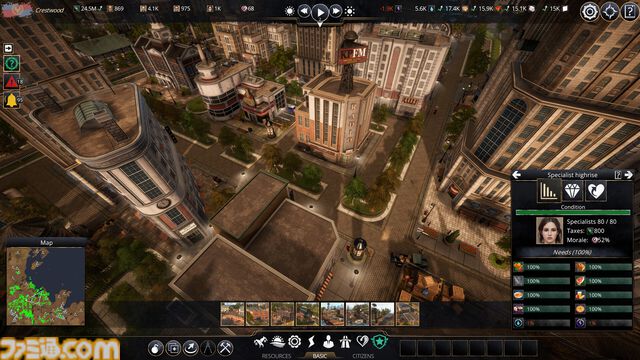640x360 pixels.
Task: Speed up game with fast-forward button
Action: pyautogui.click(x=336, y=11)
